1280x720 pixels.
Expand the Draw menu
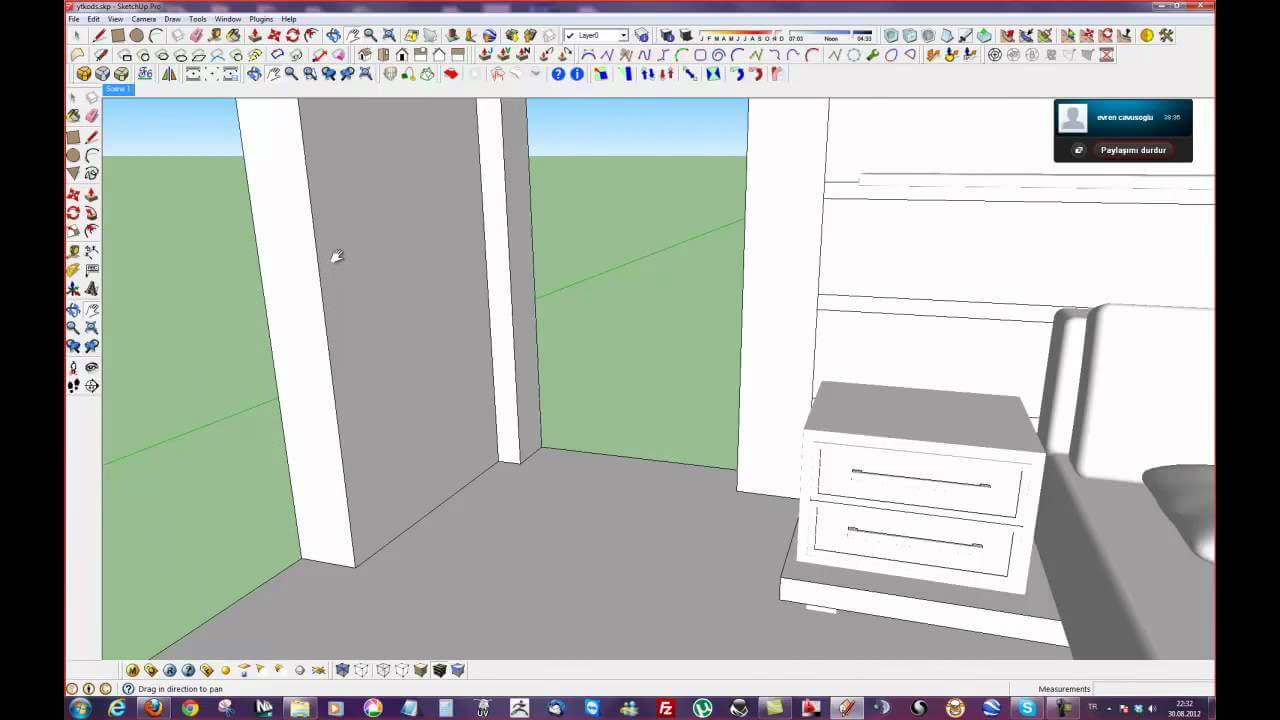(x=172, y=19)
